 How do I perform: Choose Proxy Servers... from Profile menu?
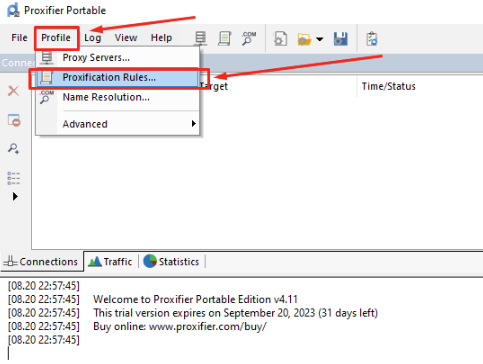pos(118,57)
